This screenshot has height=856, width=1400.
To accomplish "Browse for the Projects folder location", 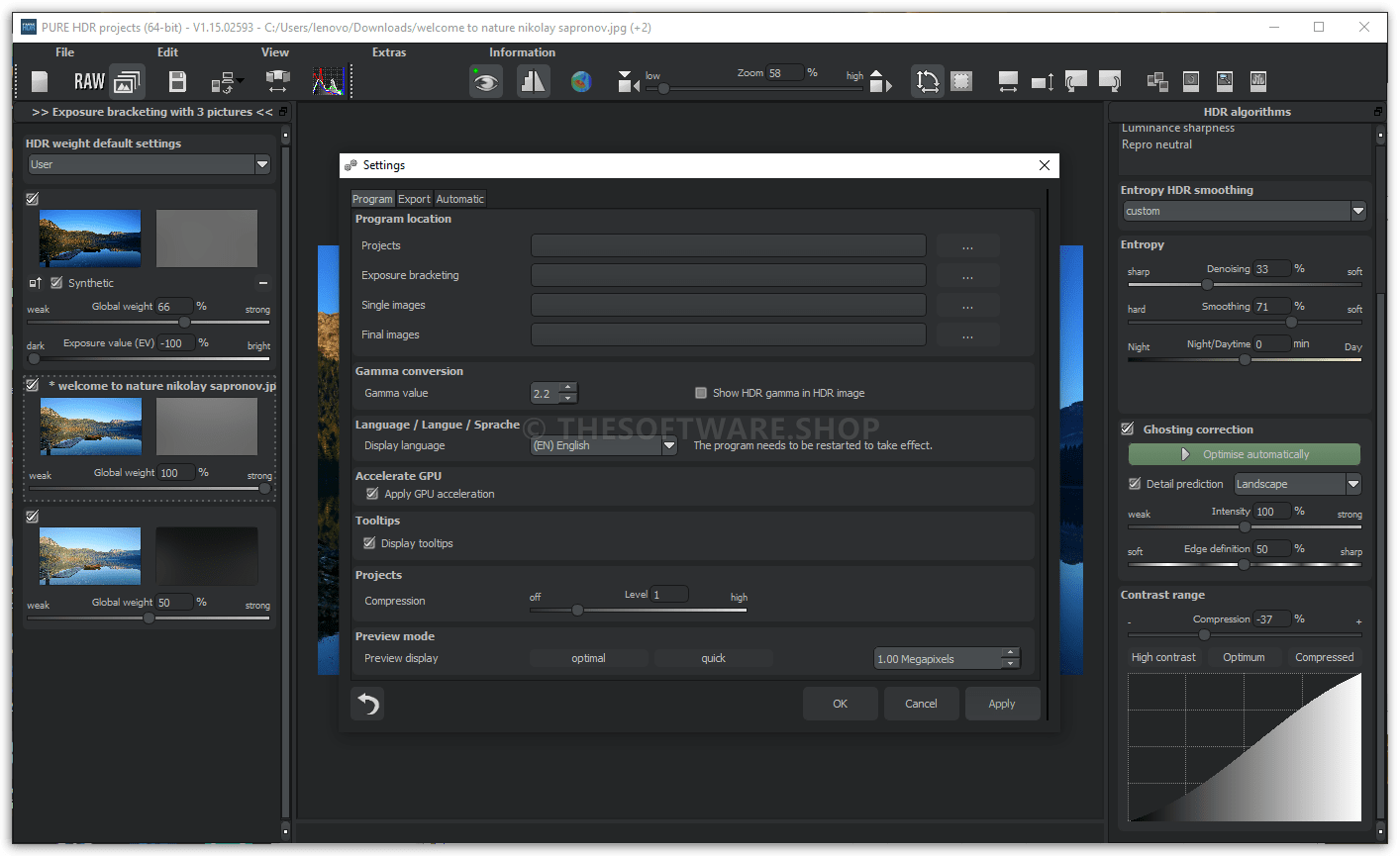I will pos(967,245).
